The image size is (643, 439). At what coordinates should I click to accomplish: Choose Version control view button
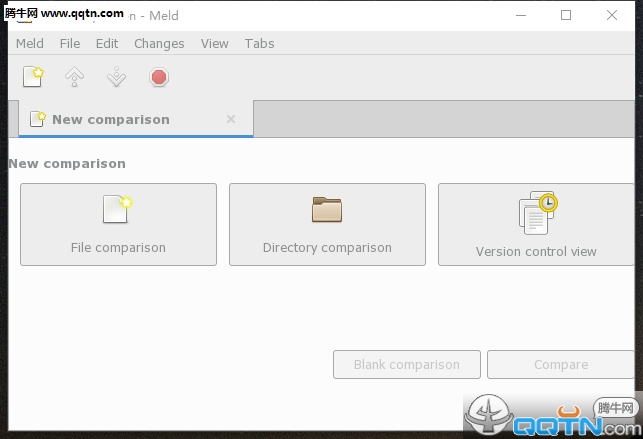[536, 225]
